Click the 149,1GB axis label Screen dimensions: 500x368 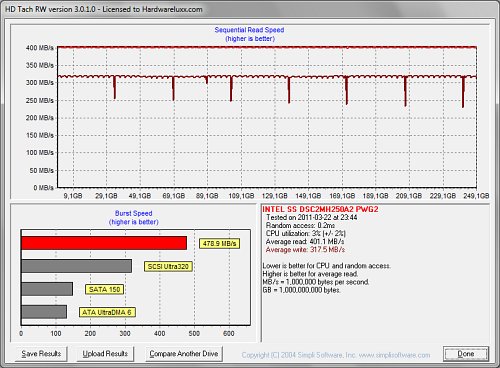point(308,196)
